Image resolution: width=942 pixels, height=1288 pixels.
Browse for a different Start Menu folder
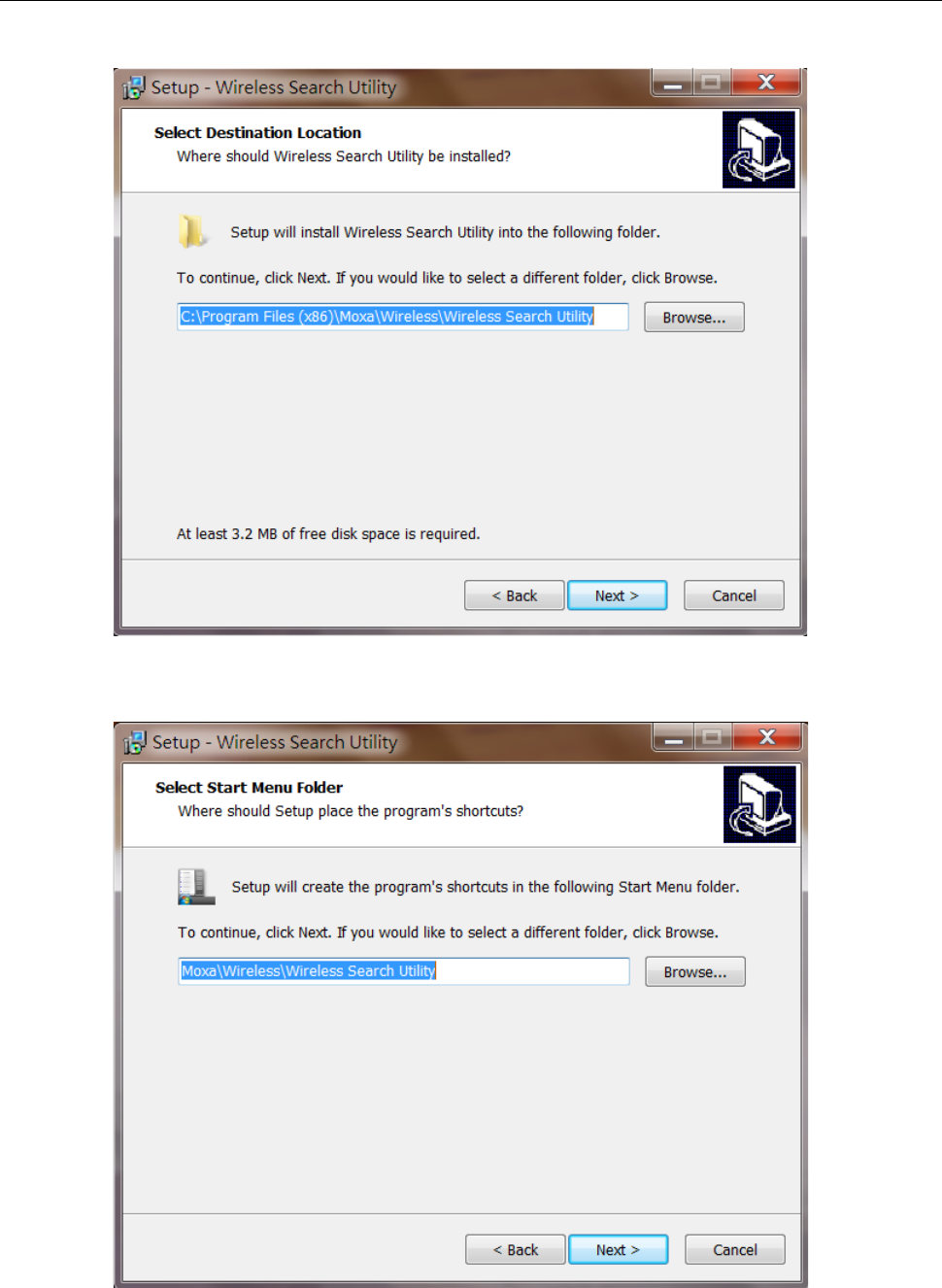click(695, 972)
